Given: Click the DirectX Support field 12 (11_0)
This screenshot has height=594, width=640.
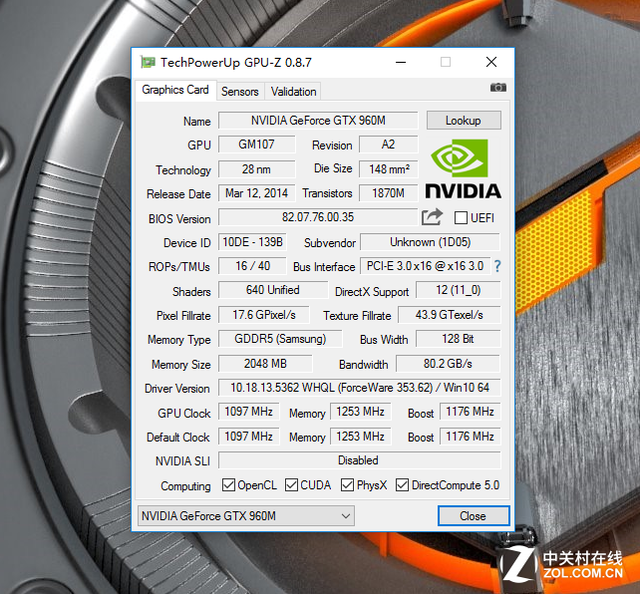Looking at the screenshot, I should (458, 290).
